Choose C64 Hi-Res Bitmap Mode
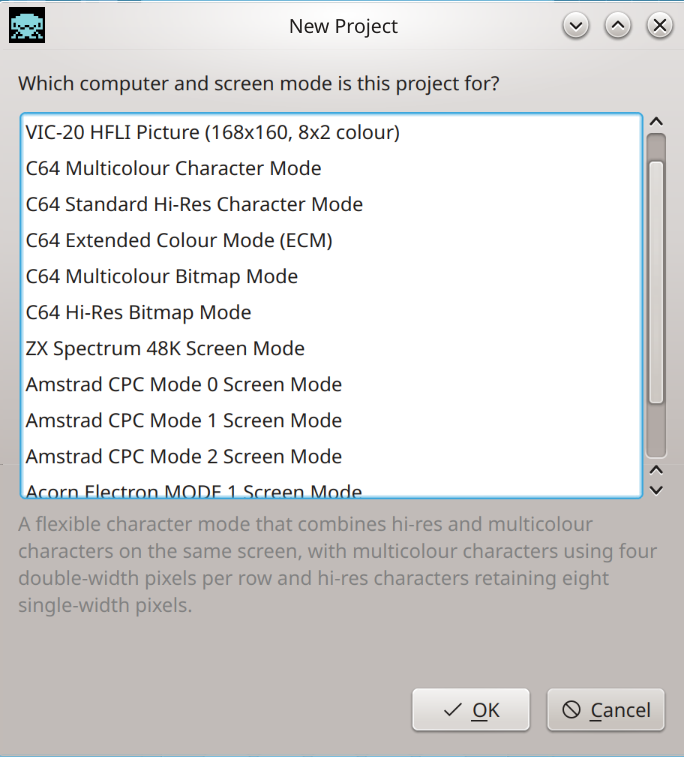 click(332, 312)
